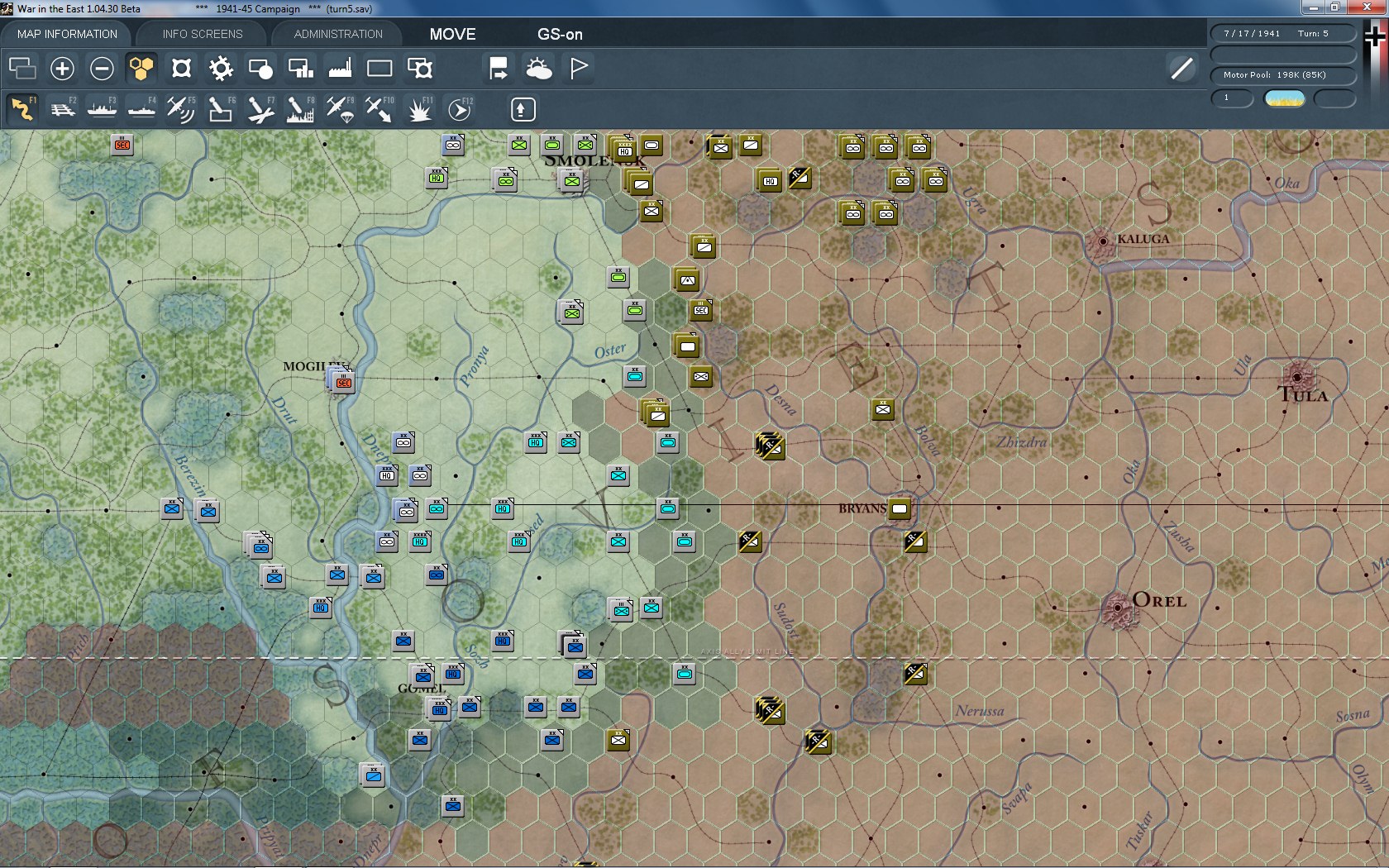Click the overlapping windows icon
Viewport: 1389px width, 868px height.
point(22,69)
